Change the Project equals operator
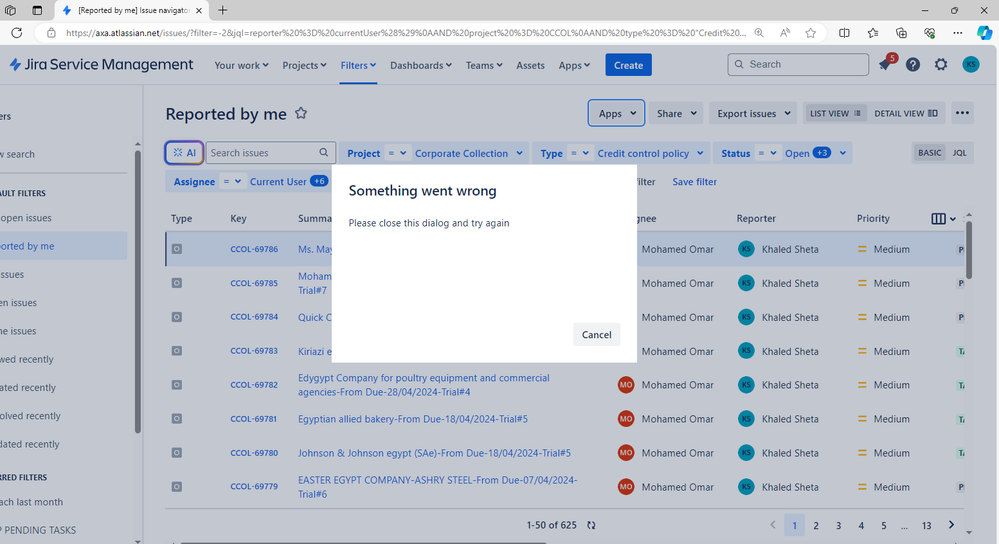 coord(397,154)
